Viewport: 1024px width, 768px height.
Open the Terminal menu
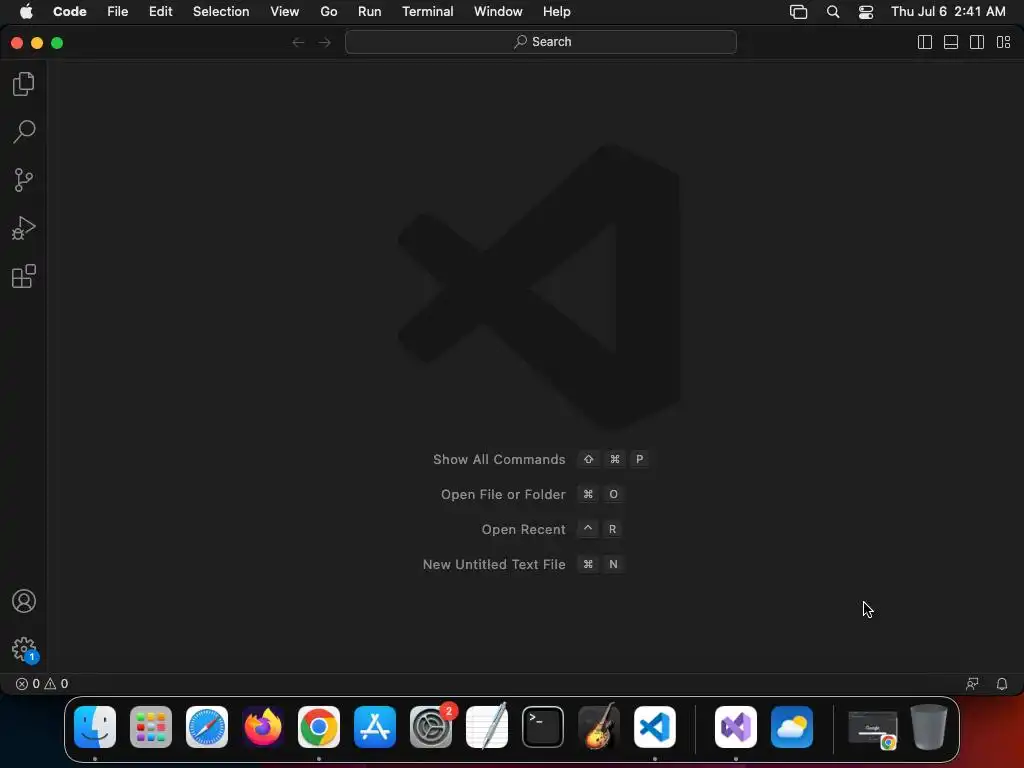pyautogui.click(x=428, y=12)
